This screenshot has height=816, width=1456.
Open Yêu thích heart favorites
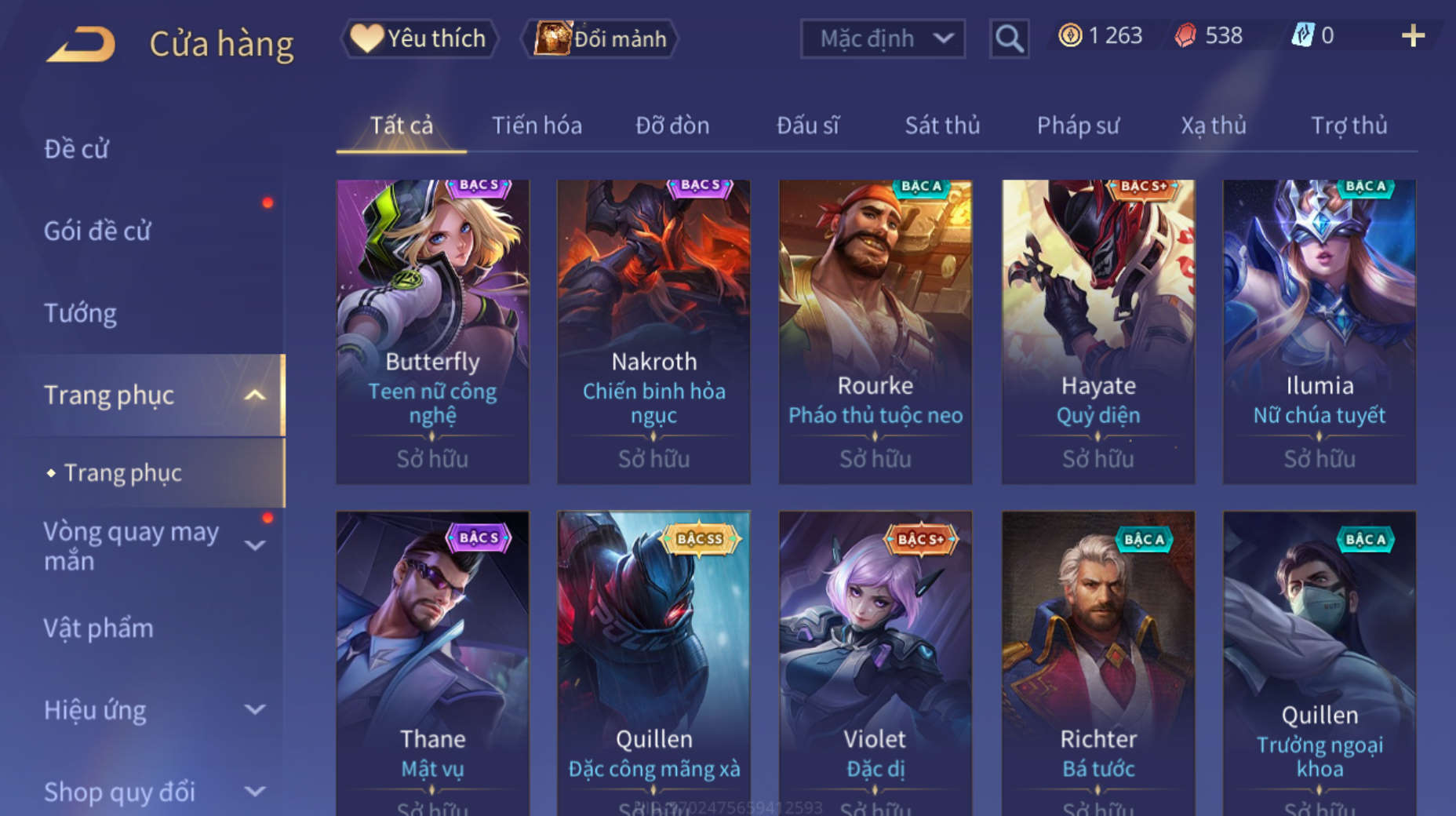click(x=419, y=38)
